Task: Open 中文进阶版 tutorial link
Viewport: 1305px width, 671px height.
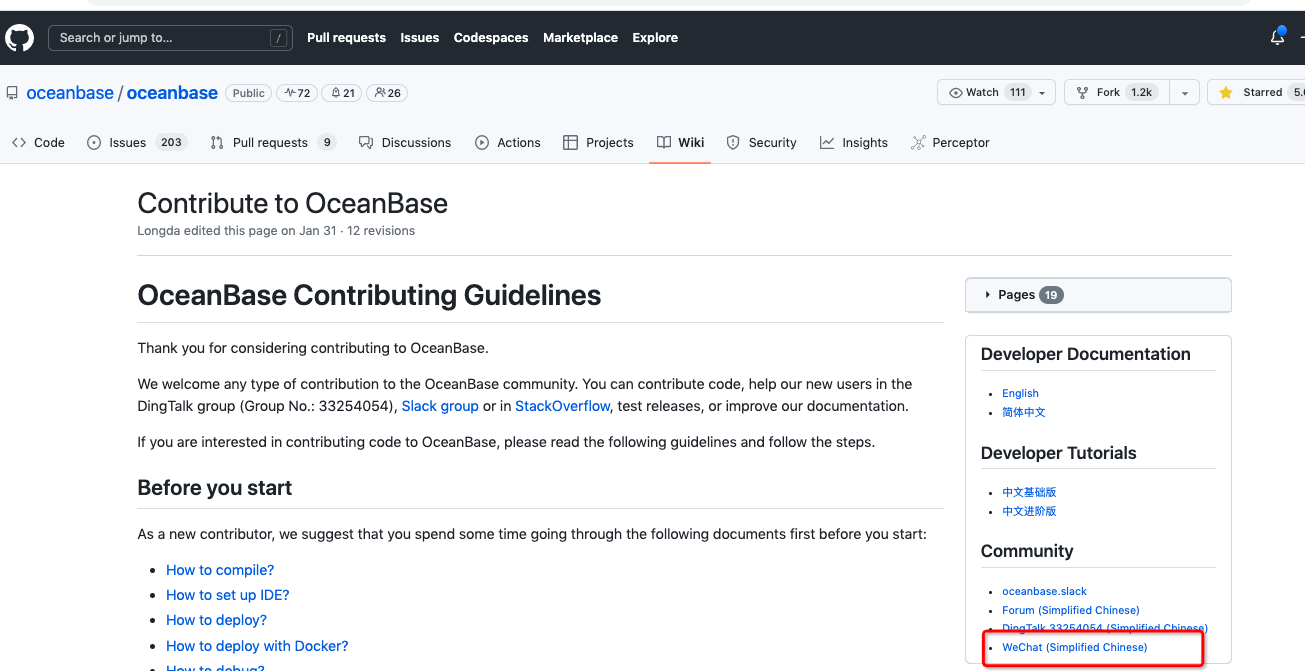Action: click(x=1029, y=511)
